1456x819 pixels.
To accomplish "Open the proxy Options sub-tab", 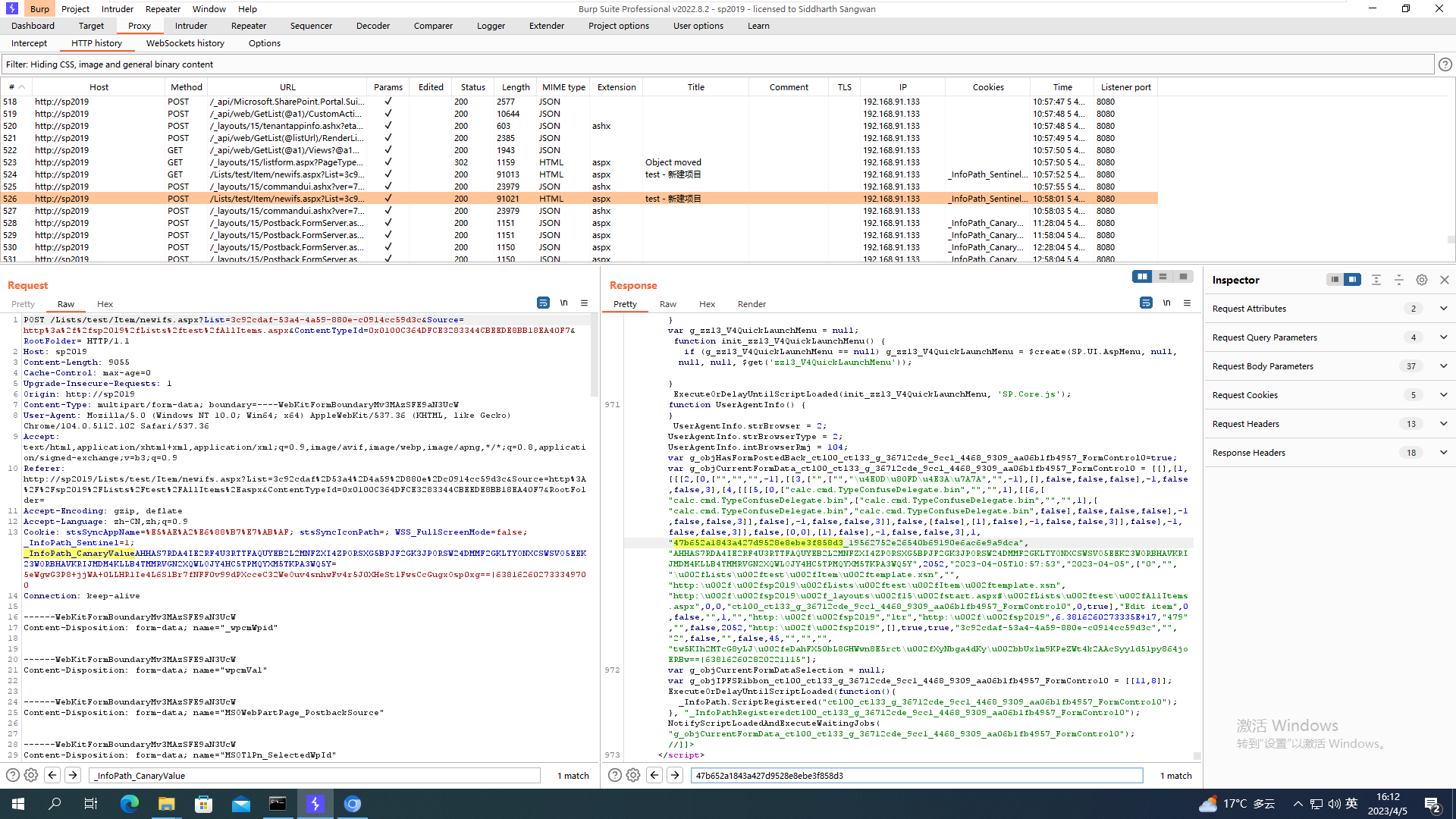I will tap(265, 43).
